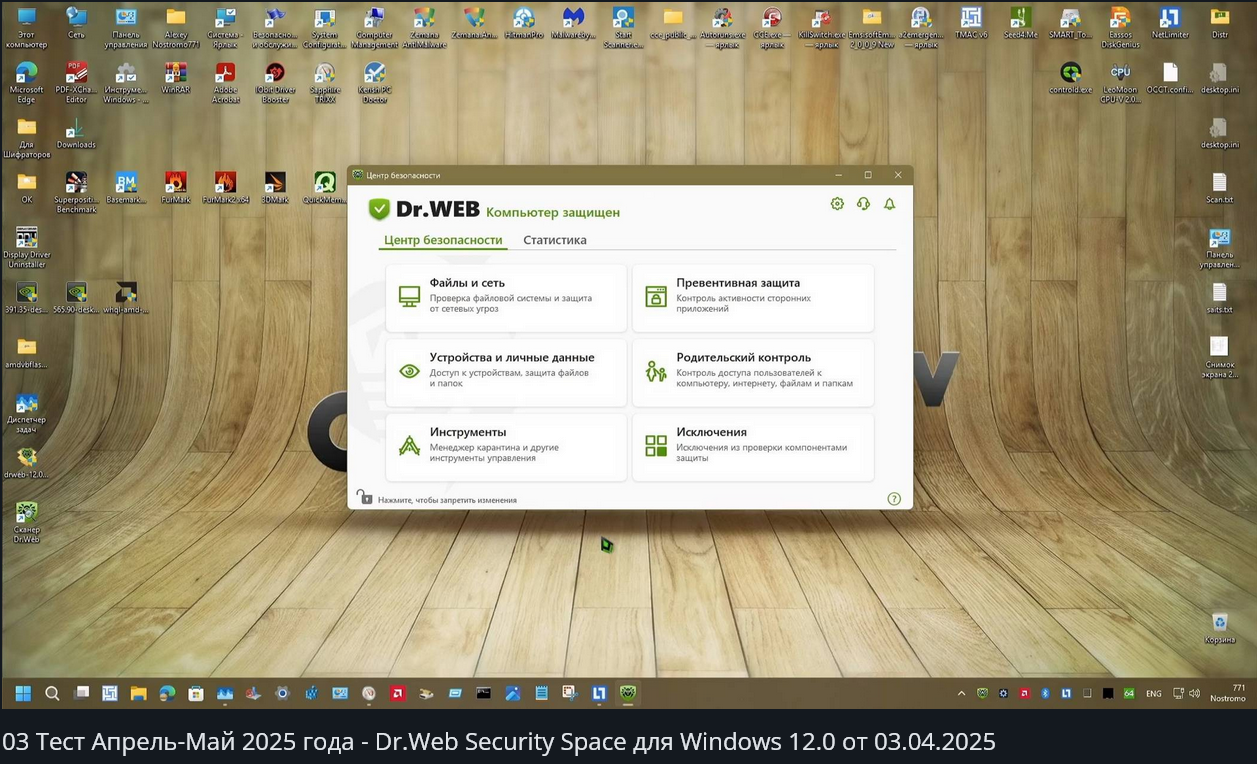Select Malwarebytes desktop shortcut
This screenshot has width=1257, height=764.
pyautogui.click(x=573, y=24)
